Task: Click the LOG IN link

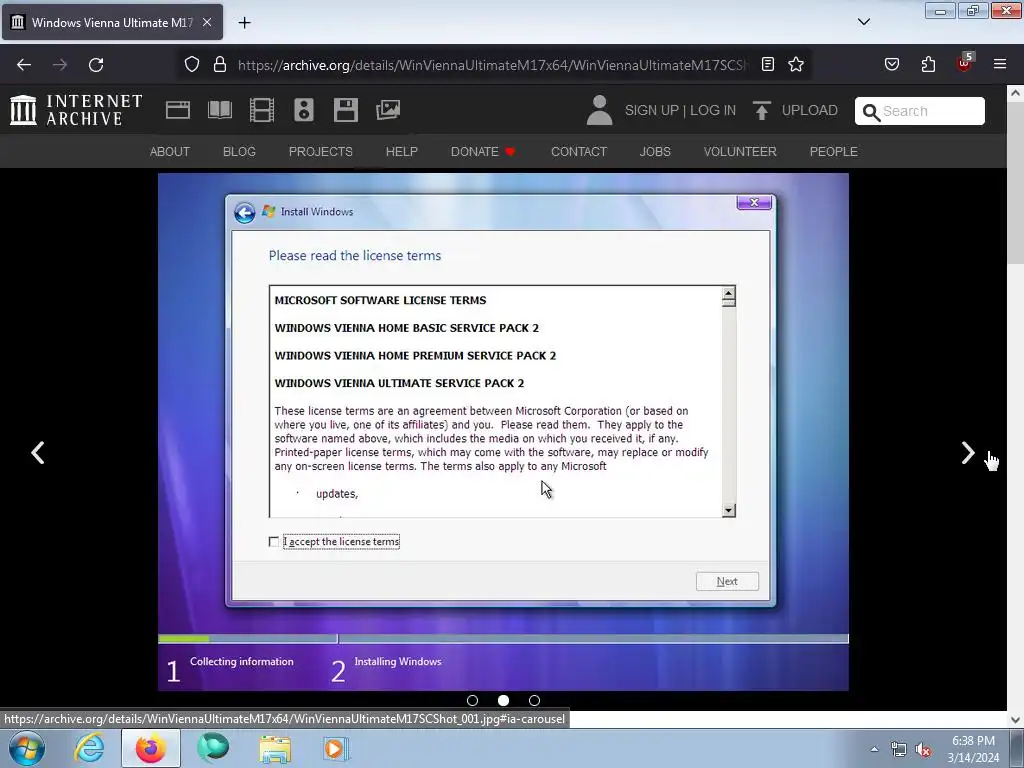Action: pyautogui.click(x=712, y=110)
